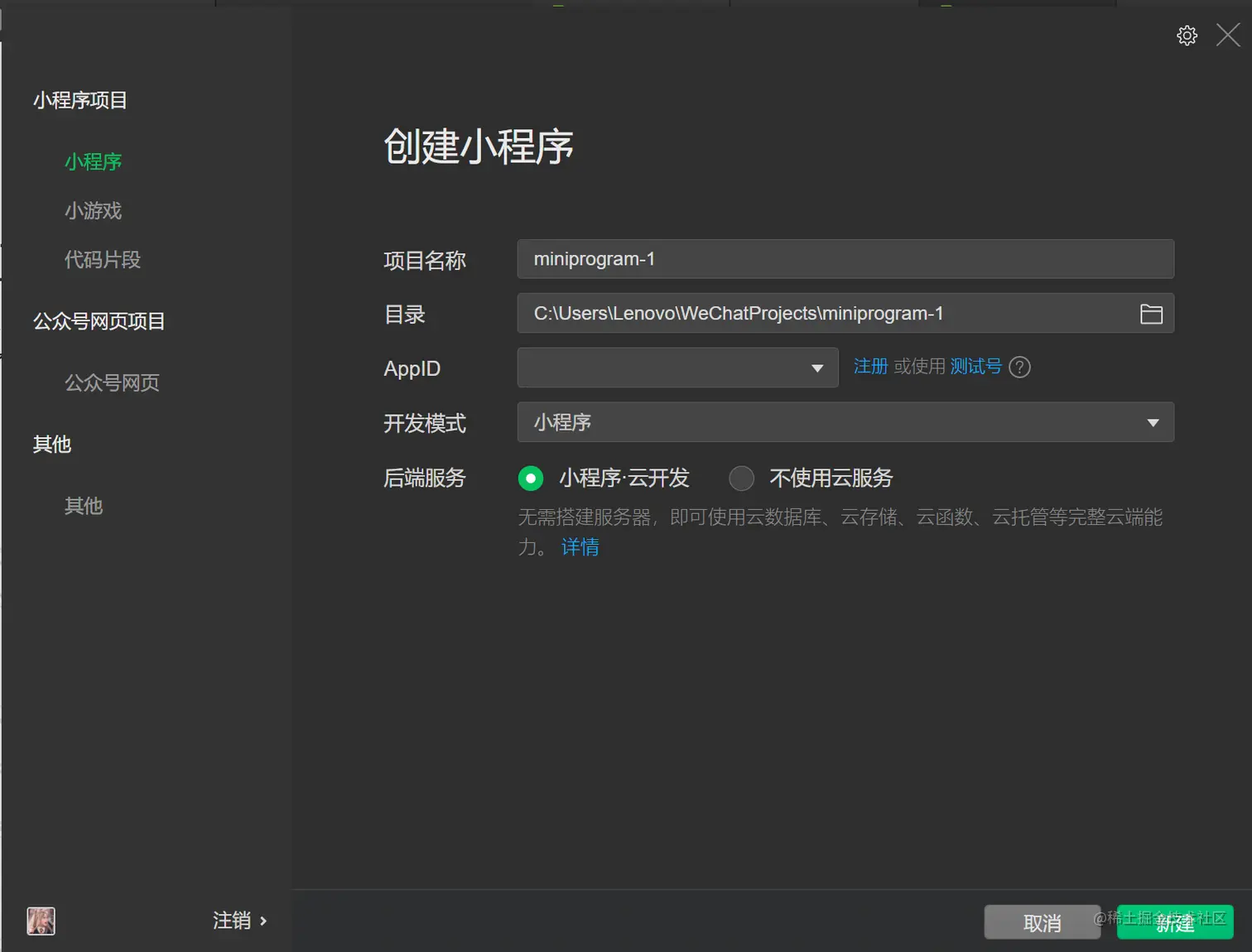Open the AppID dropdown
The image size is (1252, 952).
[677, 368]
